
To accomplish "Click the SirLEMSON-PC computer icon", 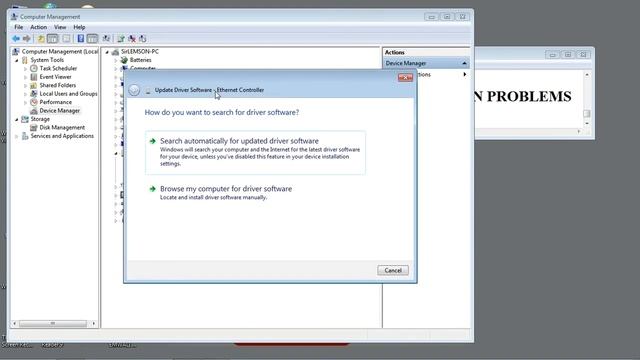I will 115,52.
